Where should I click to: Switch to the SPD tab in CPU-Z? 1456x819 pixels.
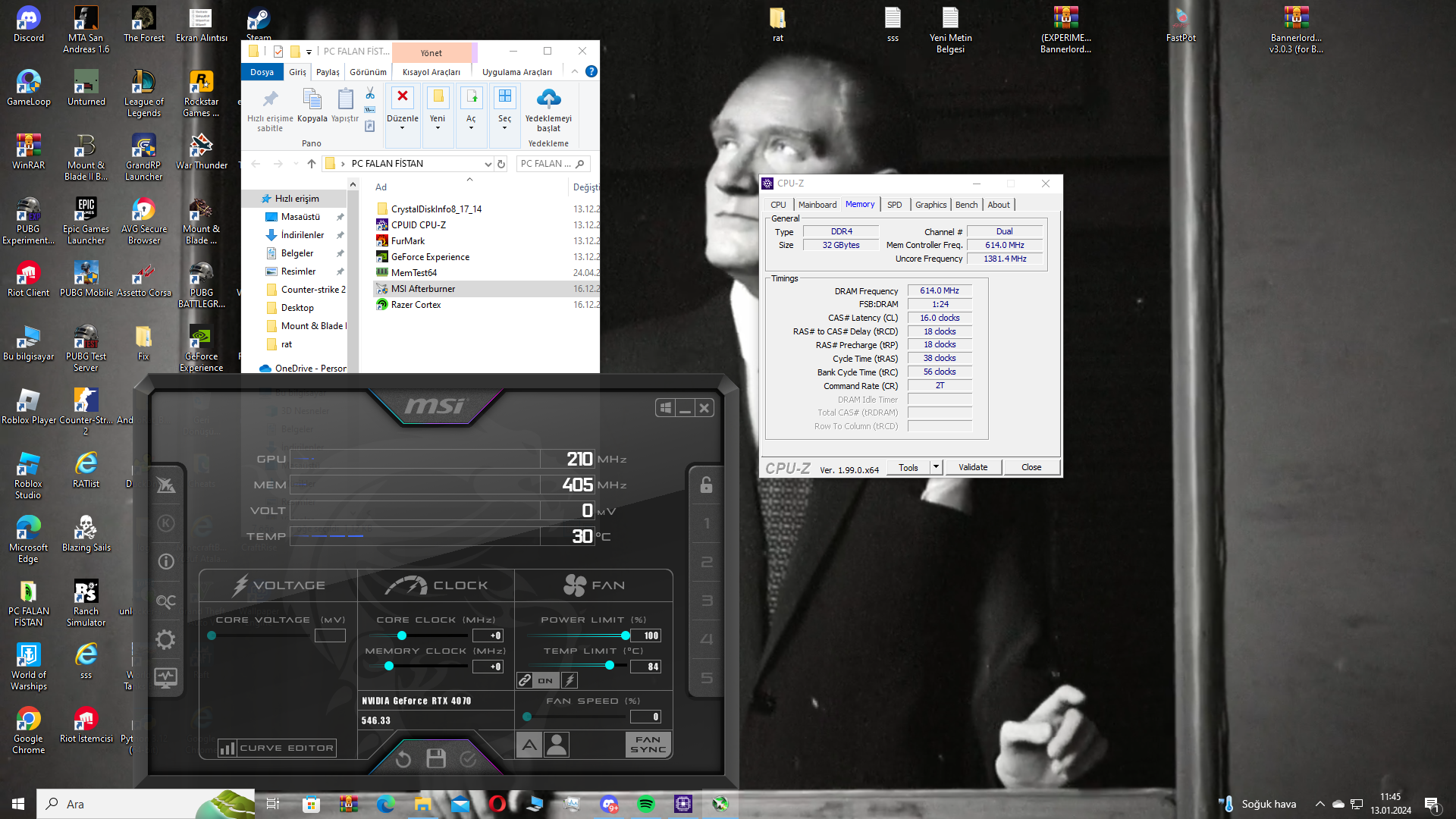894,205
